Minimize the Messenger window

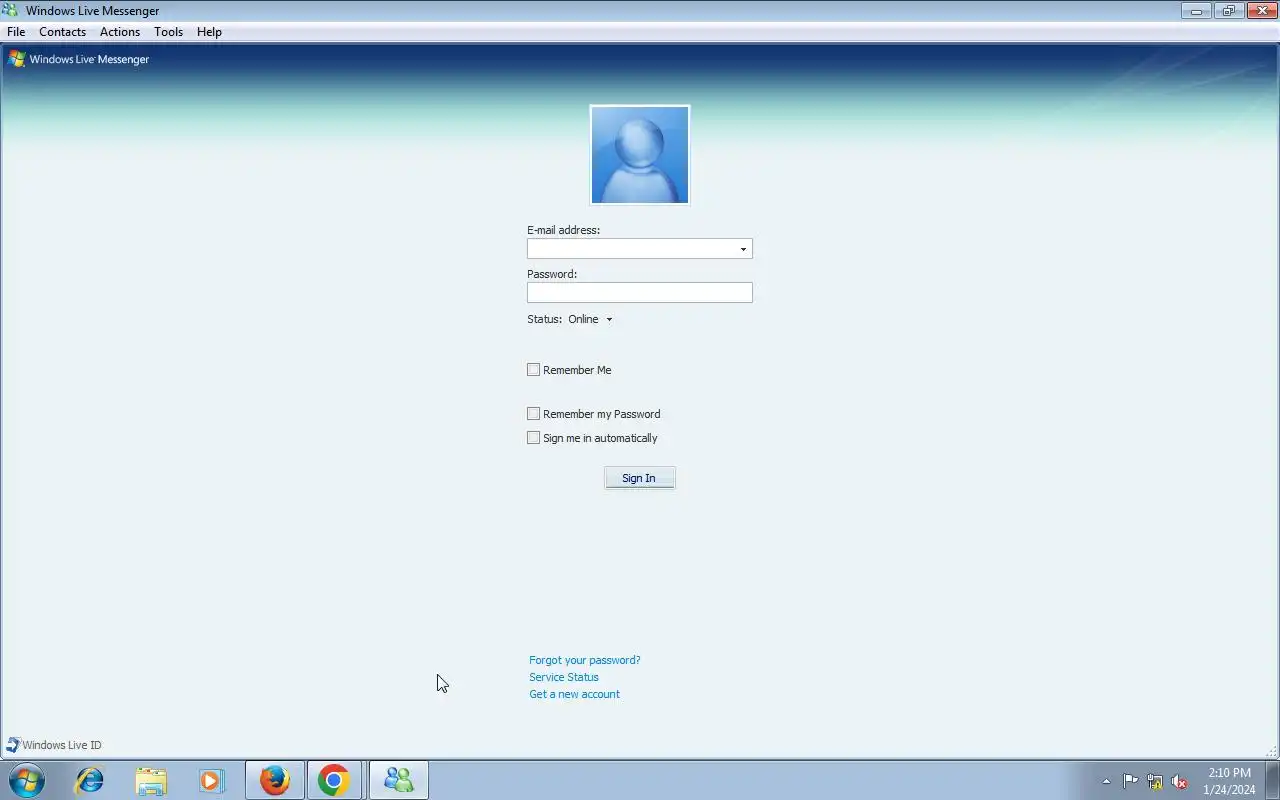pyautogui.click(x=1196, y=11)
